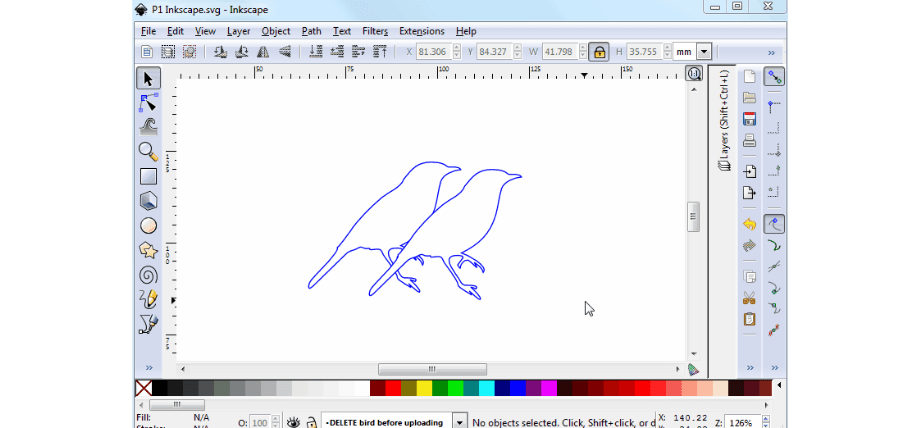Viewport: 920px width, 428px height.
Task: Click Save floppy disk icon
Action: point(749,119)
